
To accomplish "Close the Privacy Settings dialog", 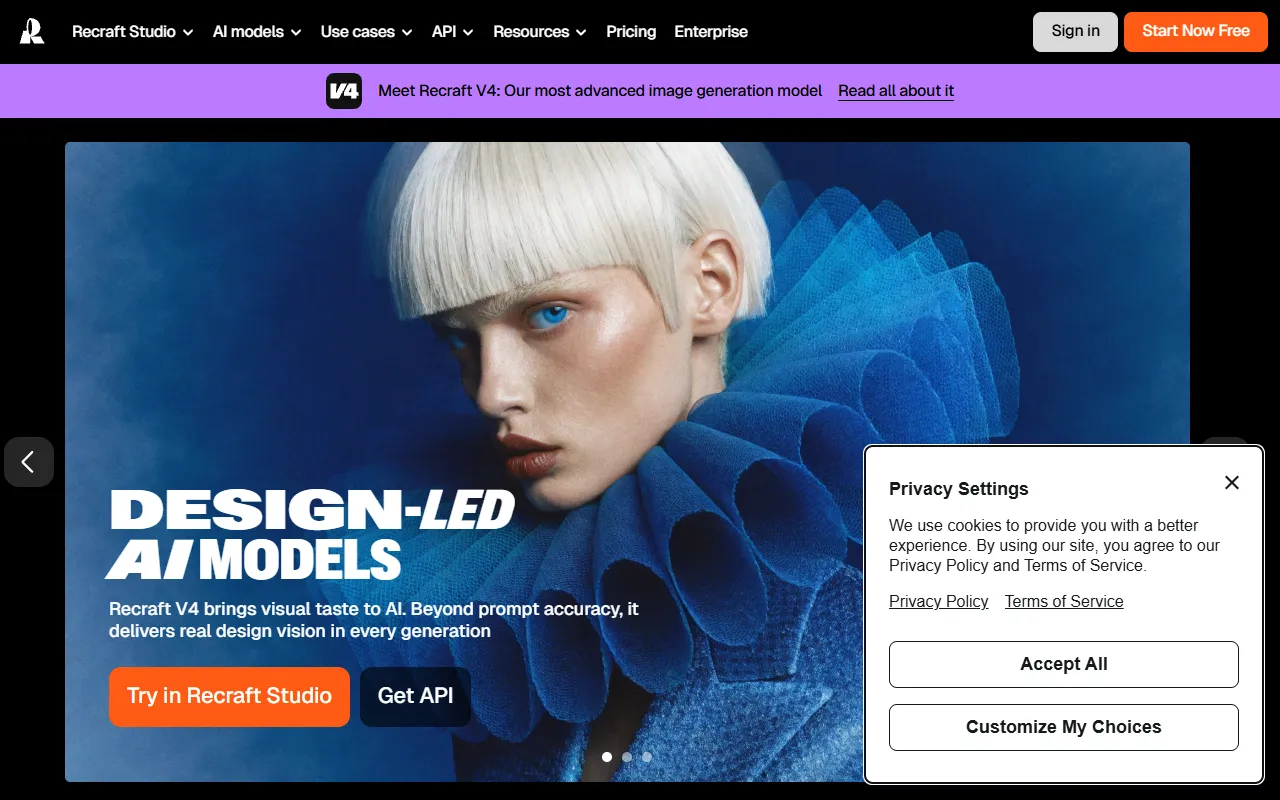I will (x=1232, y=483).
